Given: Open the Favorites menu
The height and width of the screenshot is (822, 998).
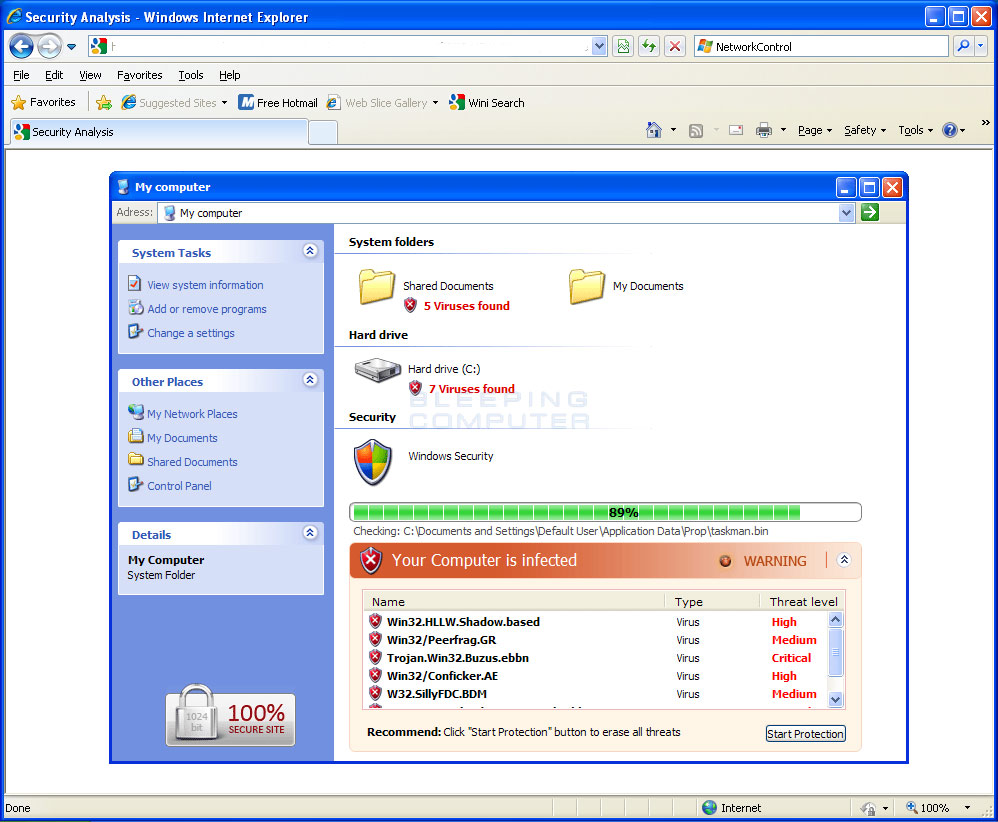Looking at the screenshot, I should [139, 75].
